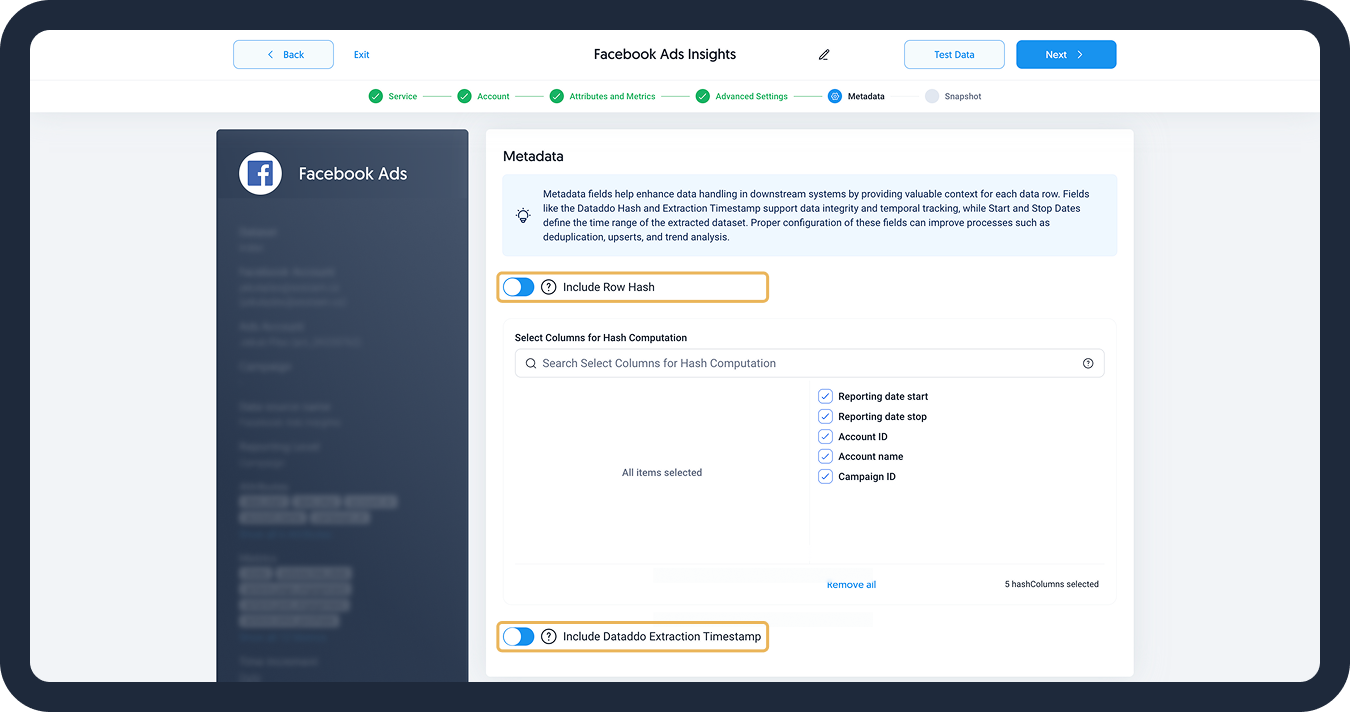Viewport: 1350px width, 712px height.
Task: Click the Test Data button
Action: [954, 55]
